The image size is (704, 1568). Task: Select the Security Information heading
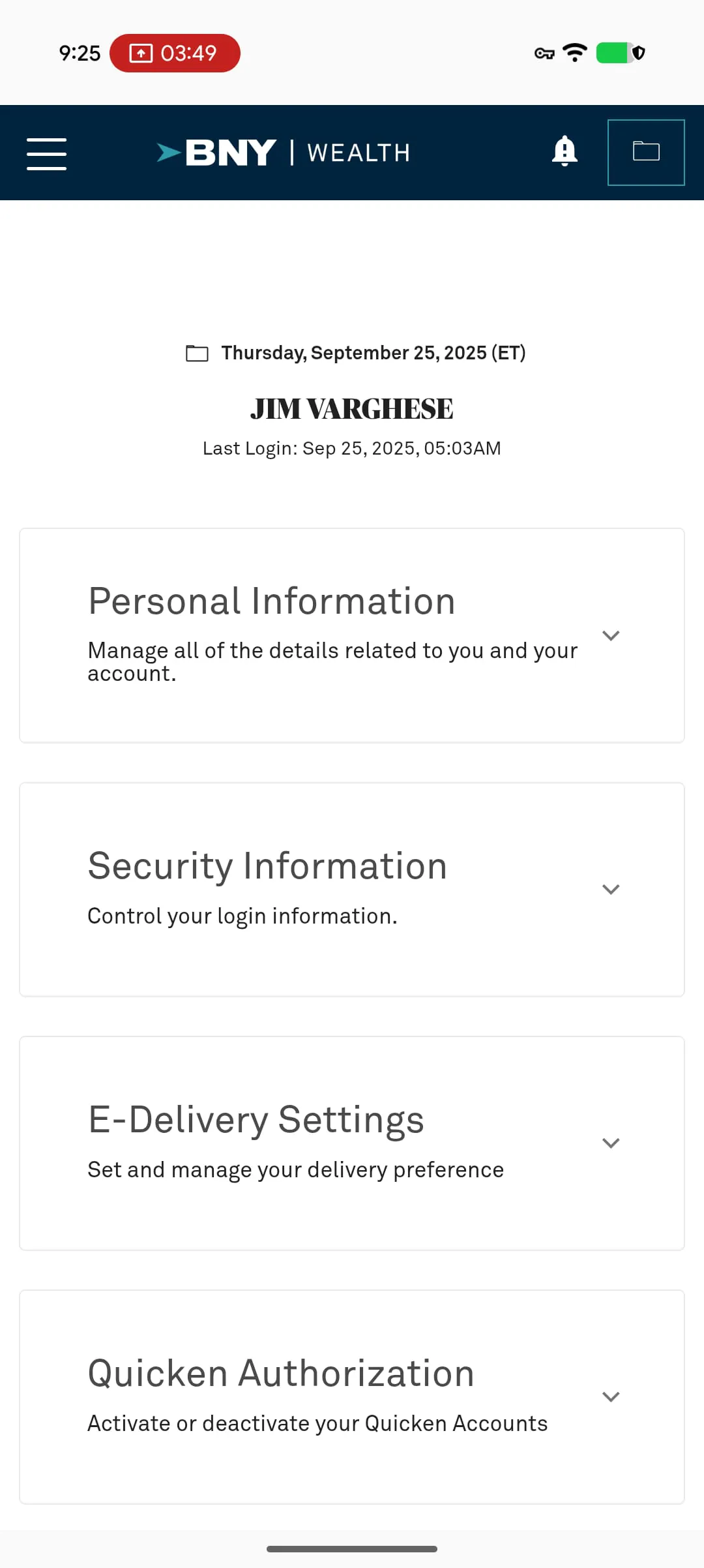267,866
